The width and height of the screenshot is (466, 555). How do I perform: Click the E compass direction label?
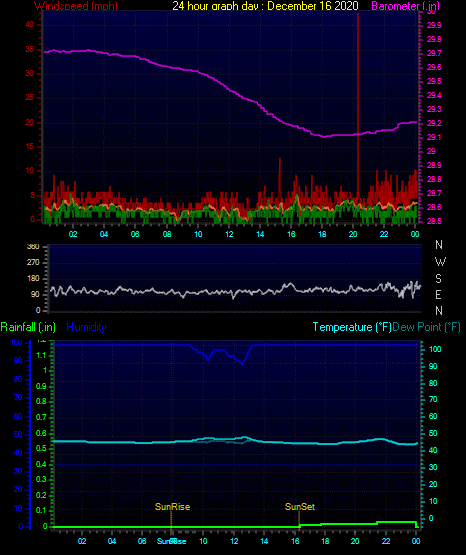coord(438,294)
